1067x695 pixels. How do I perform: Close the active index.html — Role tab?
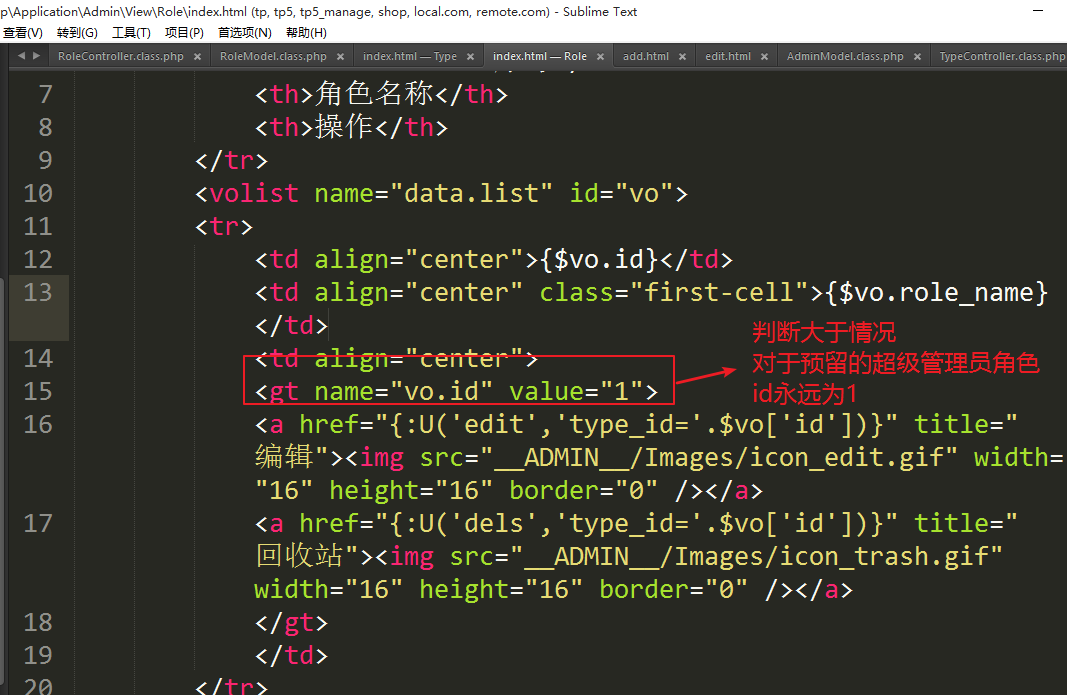(598, 57)
